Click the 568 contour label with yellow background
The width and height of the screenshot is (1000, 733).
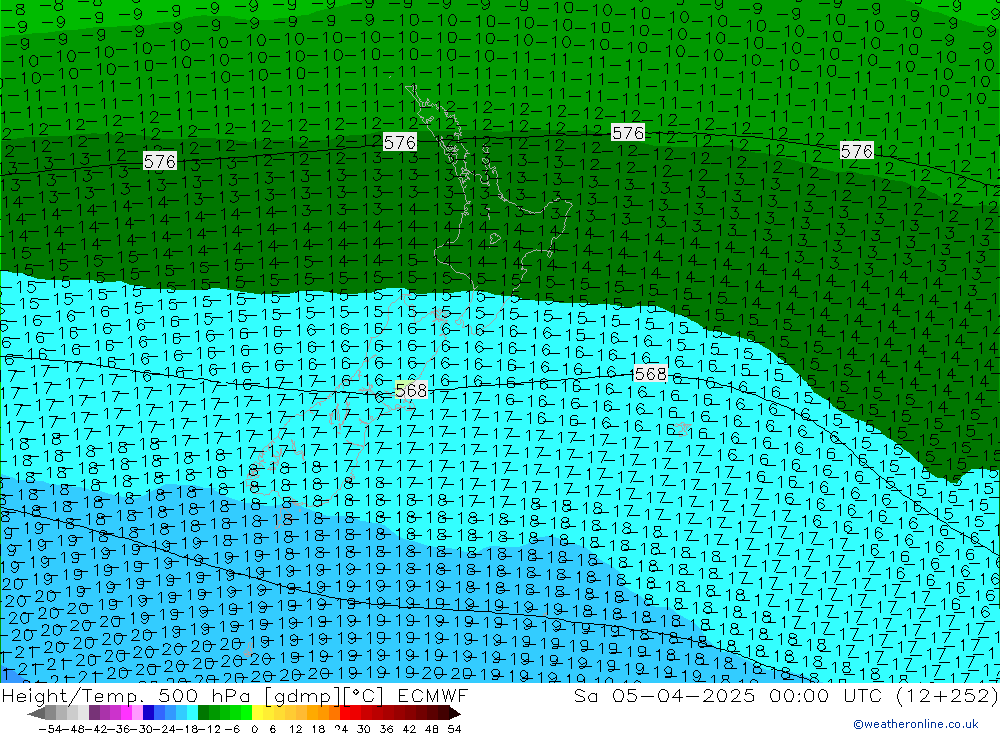pyautogui.click(x=411, y=390)
